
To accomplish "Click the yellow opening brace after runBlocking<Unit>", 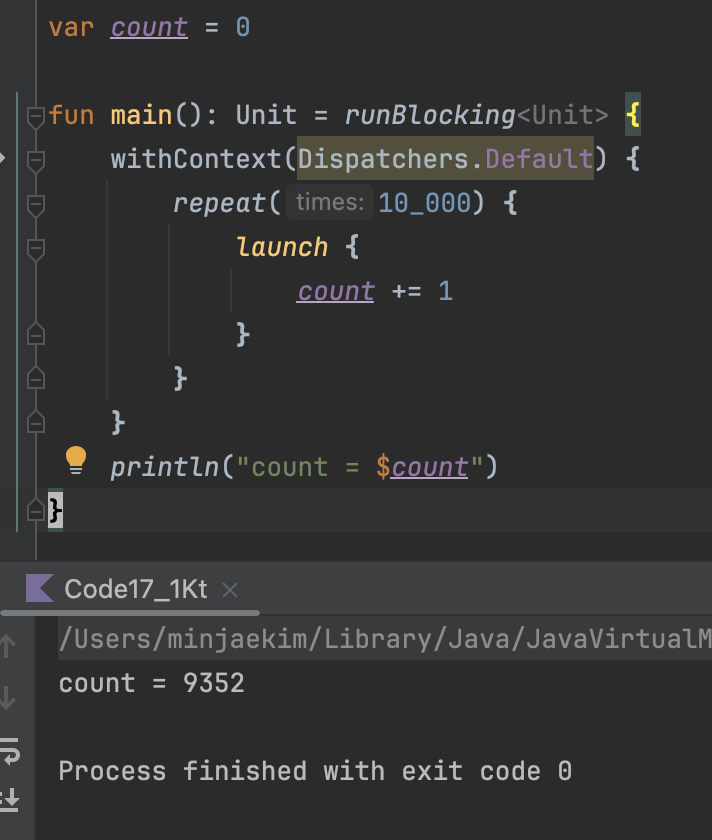I will coord(633,115).
